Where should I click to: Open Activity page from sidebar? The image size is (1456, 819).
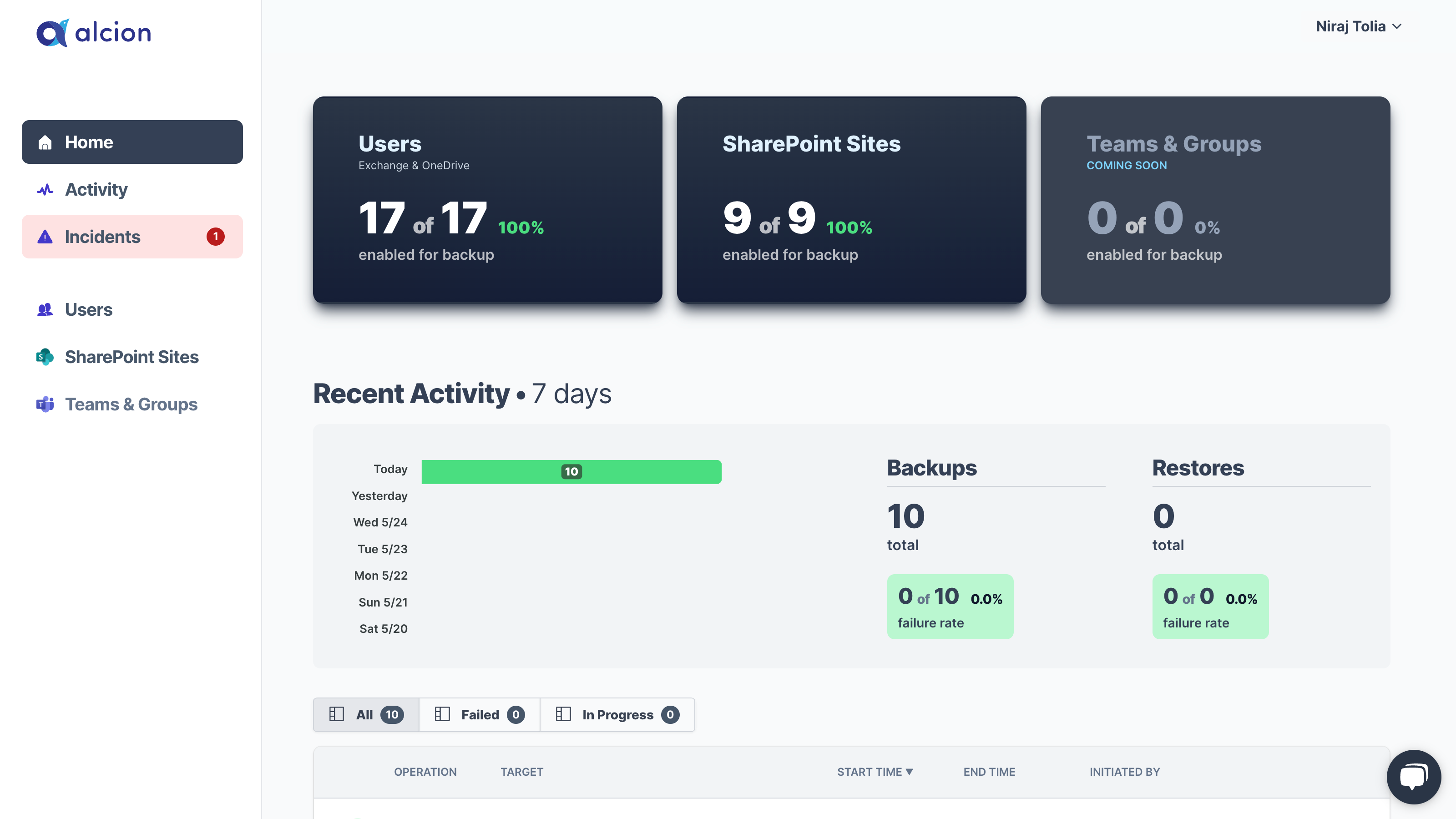pos(132,189)
